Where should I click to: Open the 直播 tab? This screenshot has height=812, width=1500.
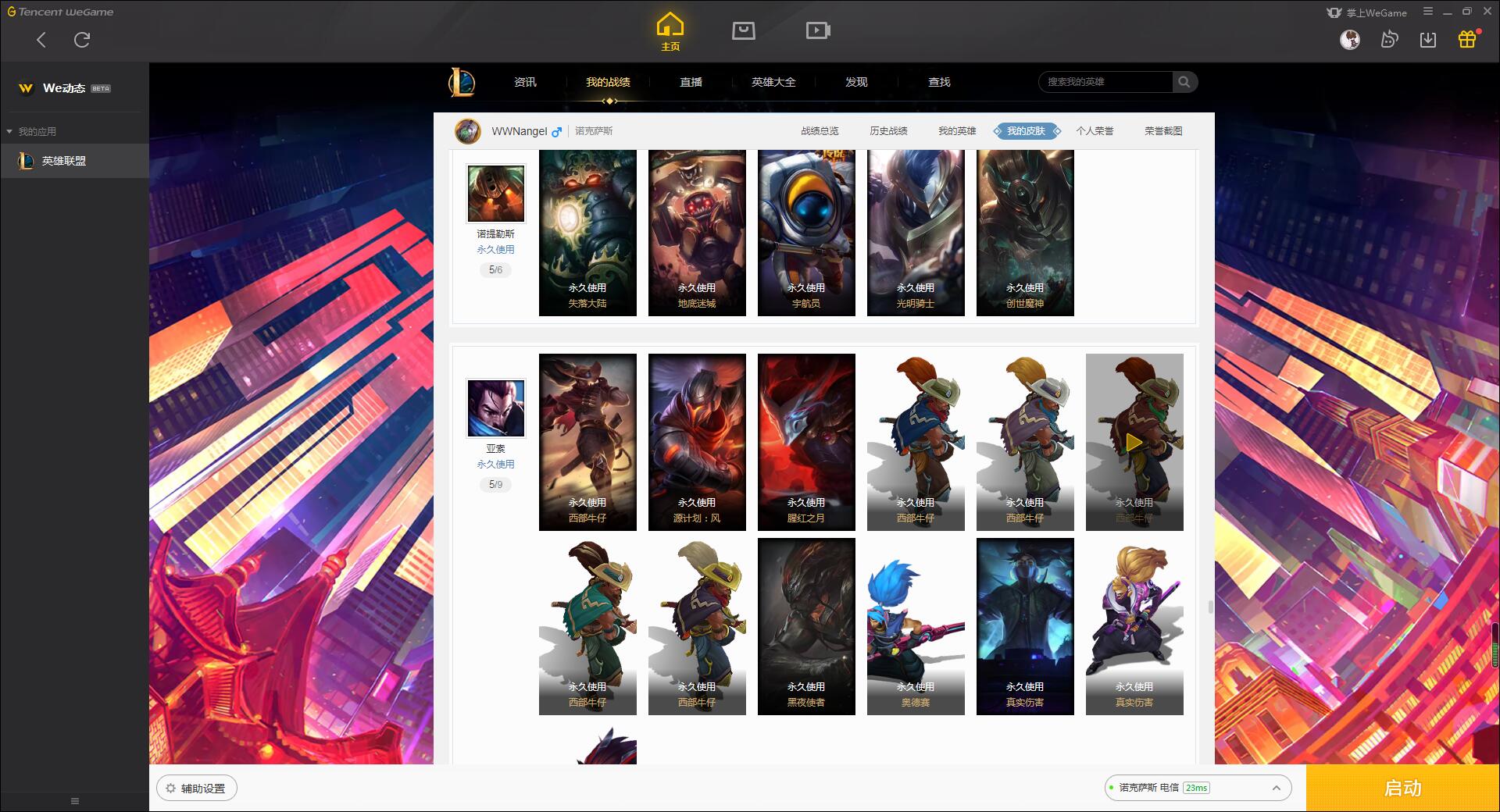(x=691, y=82)
